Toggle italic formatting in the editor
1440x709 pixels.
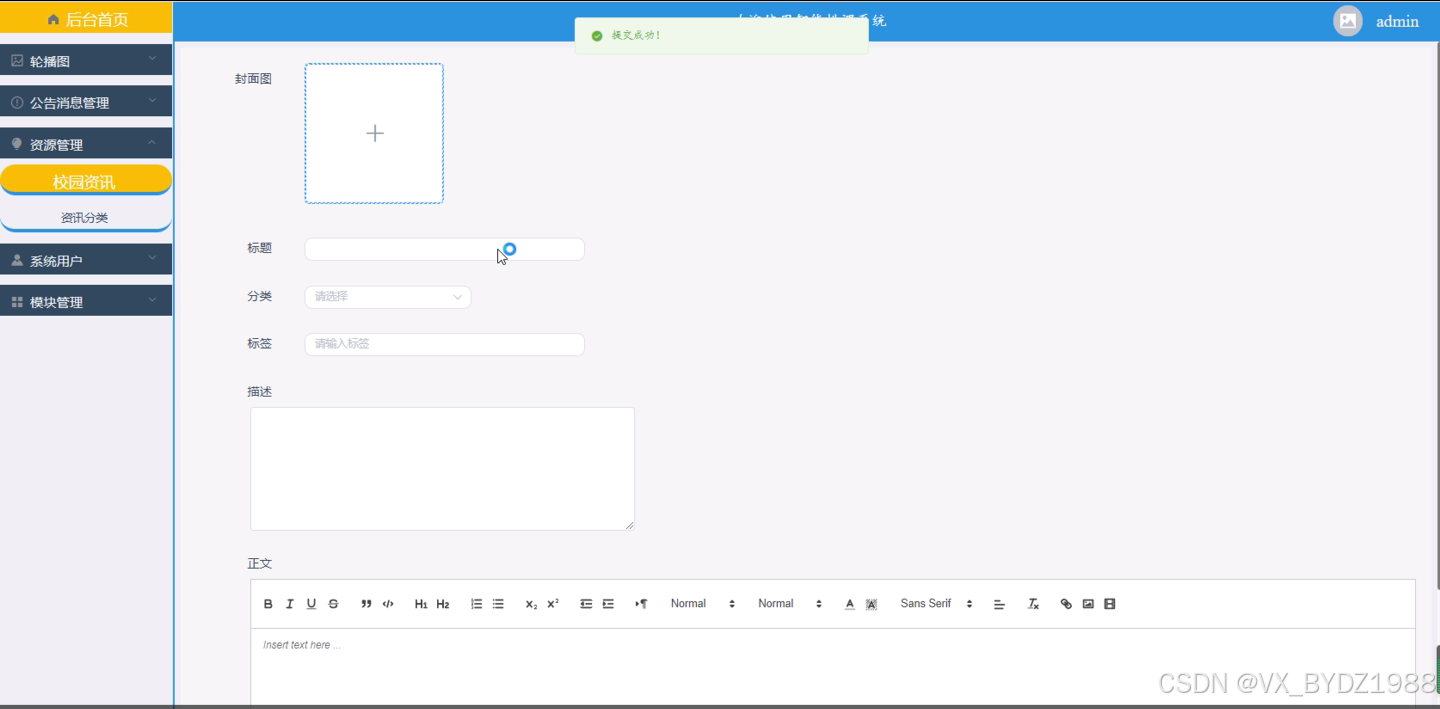290,604
